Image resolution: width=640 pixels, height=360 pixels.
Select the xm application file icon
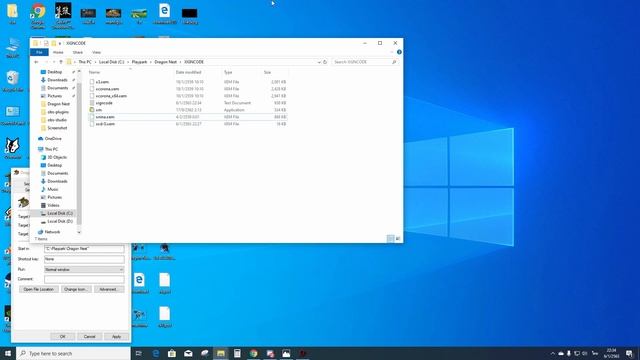click(92, 110)
